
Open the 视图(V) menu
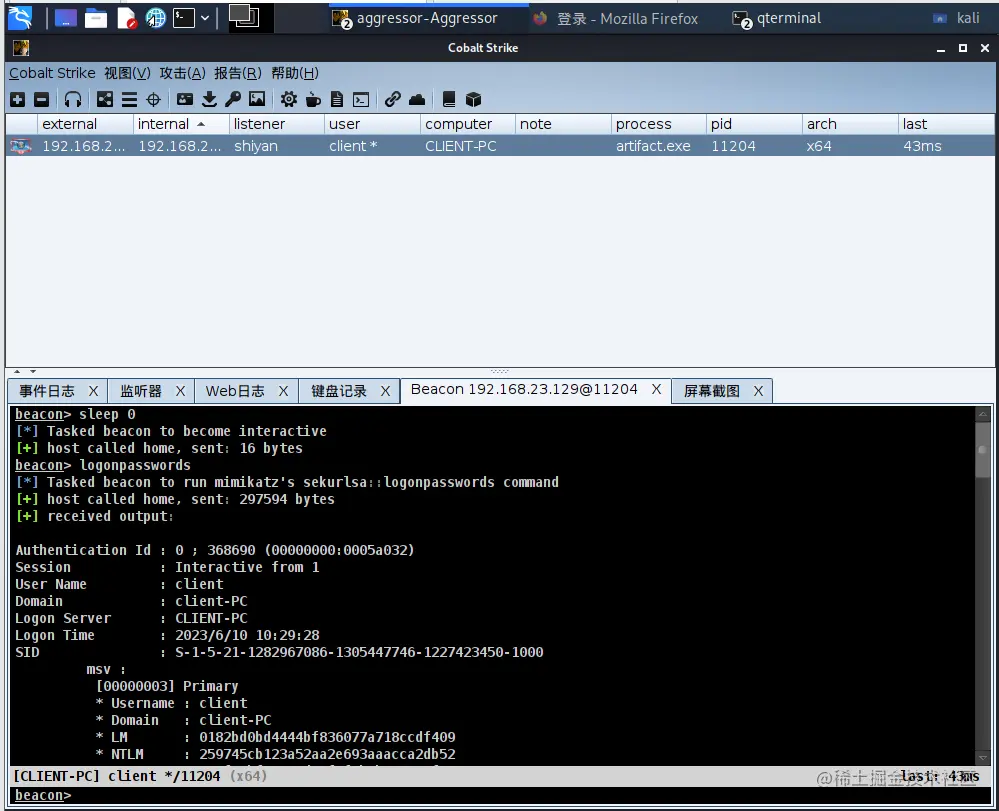127,73
